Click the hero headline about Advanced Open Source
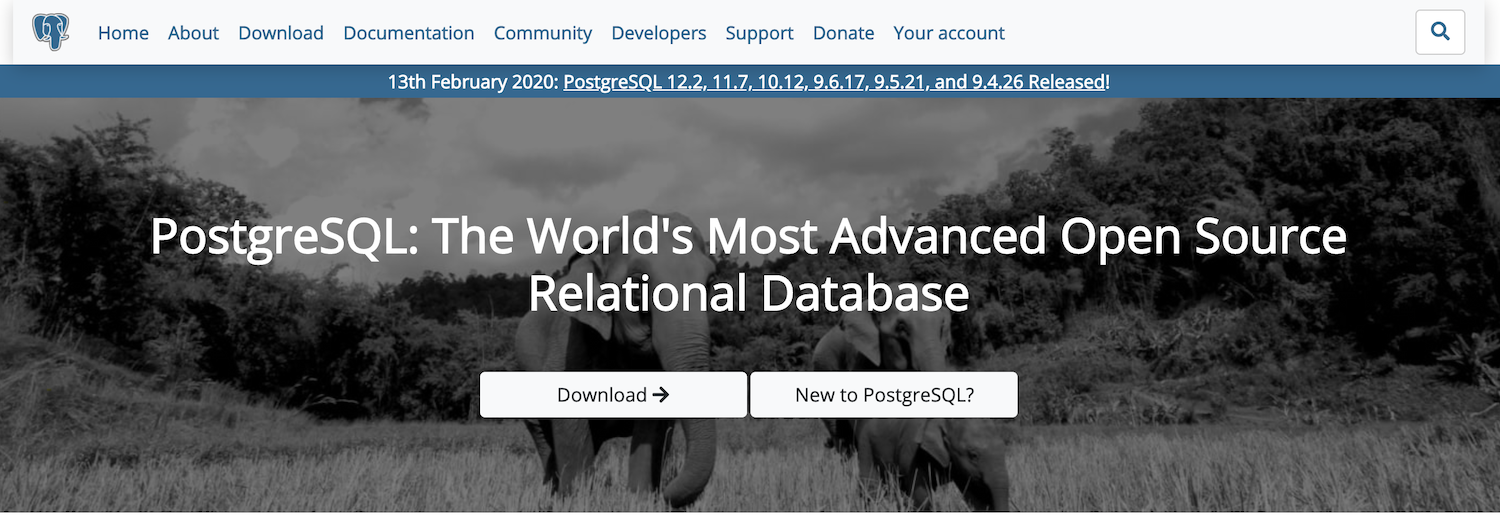 749,265
